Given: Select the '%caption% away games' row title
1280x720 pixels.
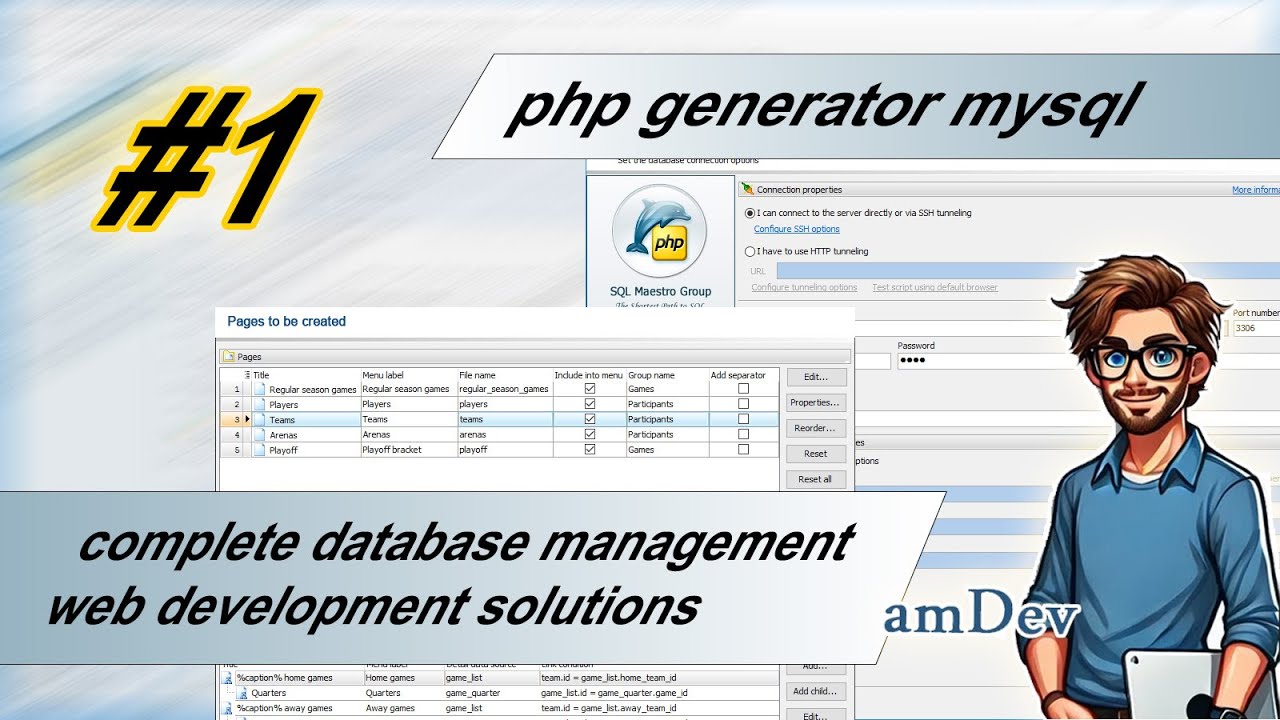Looking at the screenshot, I should tap(285, 708).
